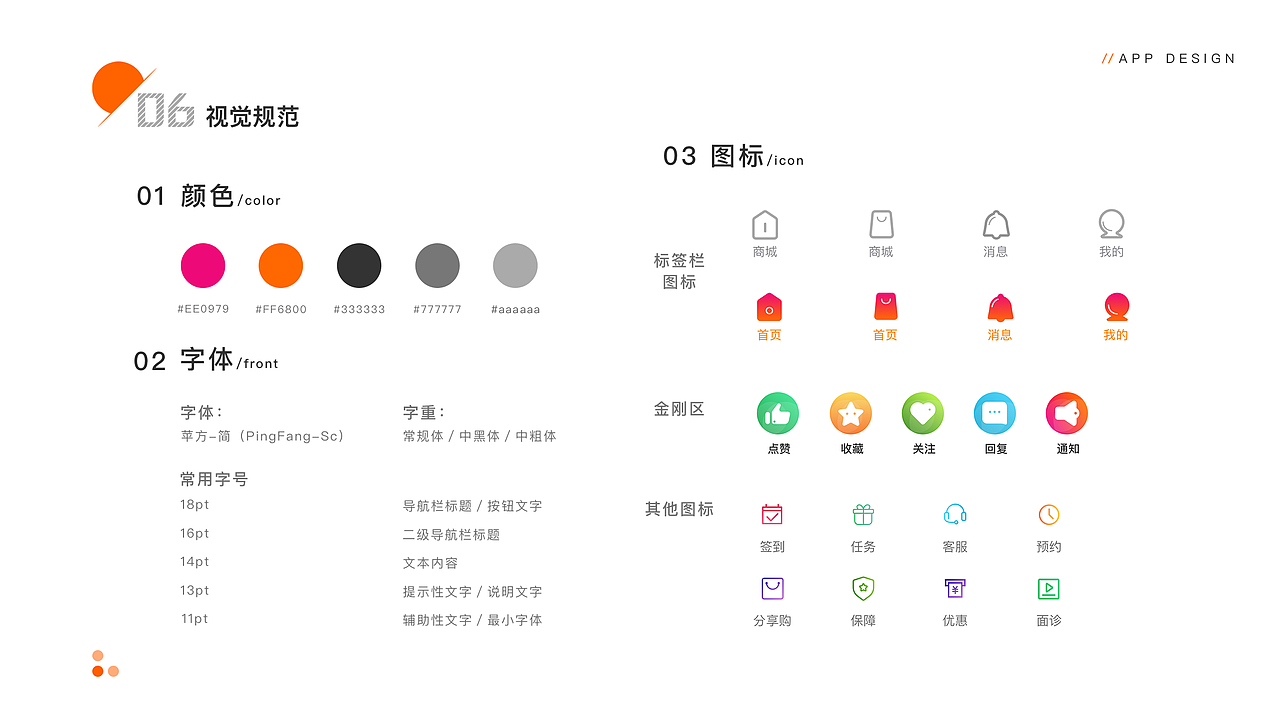This screenshot has height=720, width=1280.
Task: Click the 11pt font size entry
Action: (x=195, y=619)
